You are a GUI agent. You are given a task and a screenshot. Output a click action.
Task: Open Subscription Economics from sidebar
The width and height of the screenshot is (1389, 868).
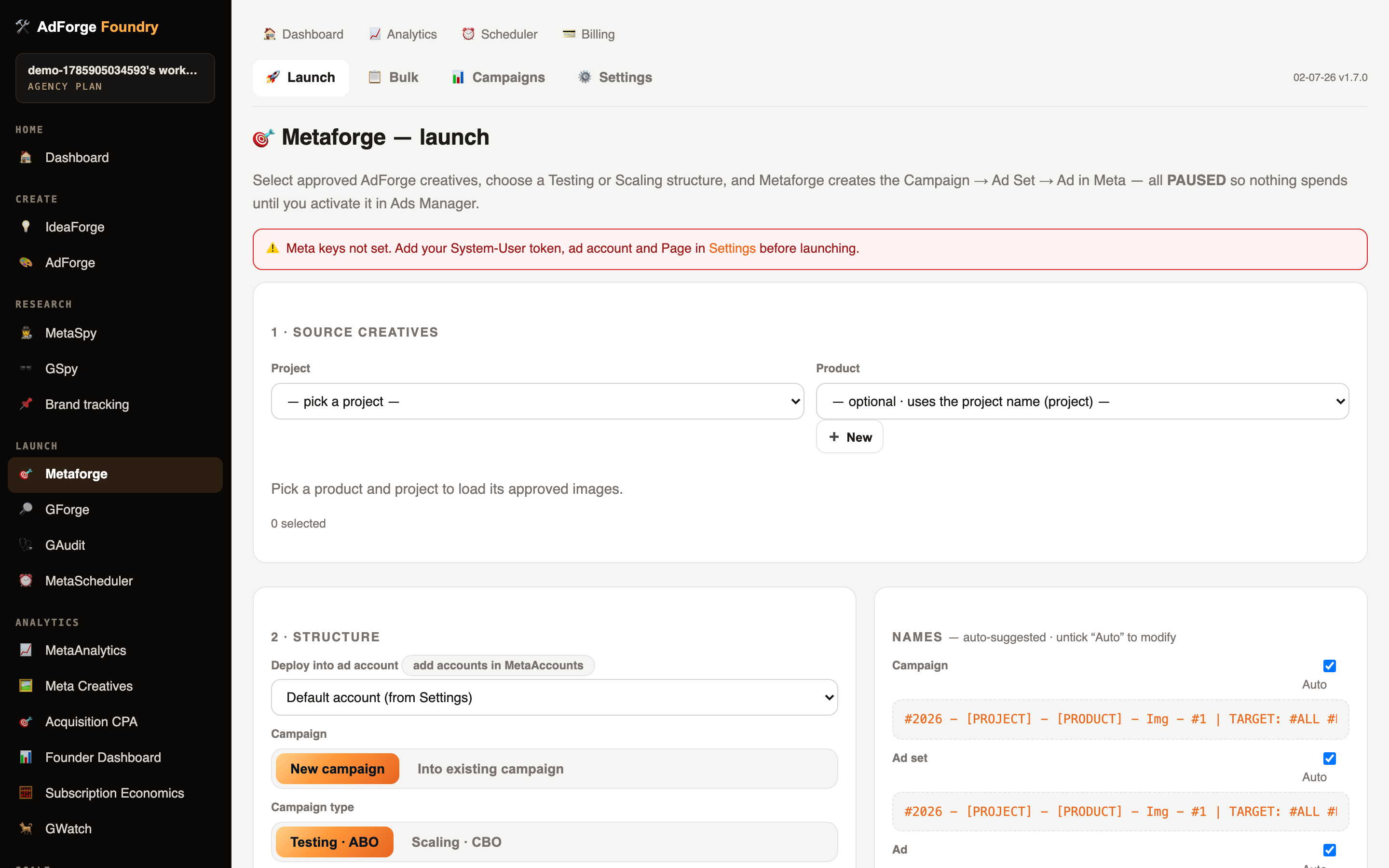(115, 793)
